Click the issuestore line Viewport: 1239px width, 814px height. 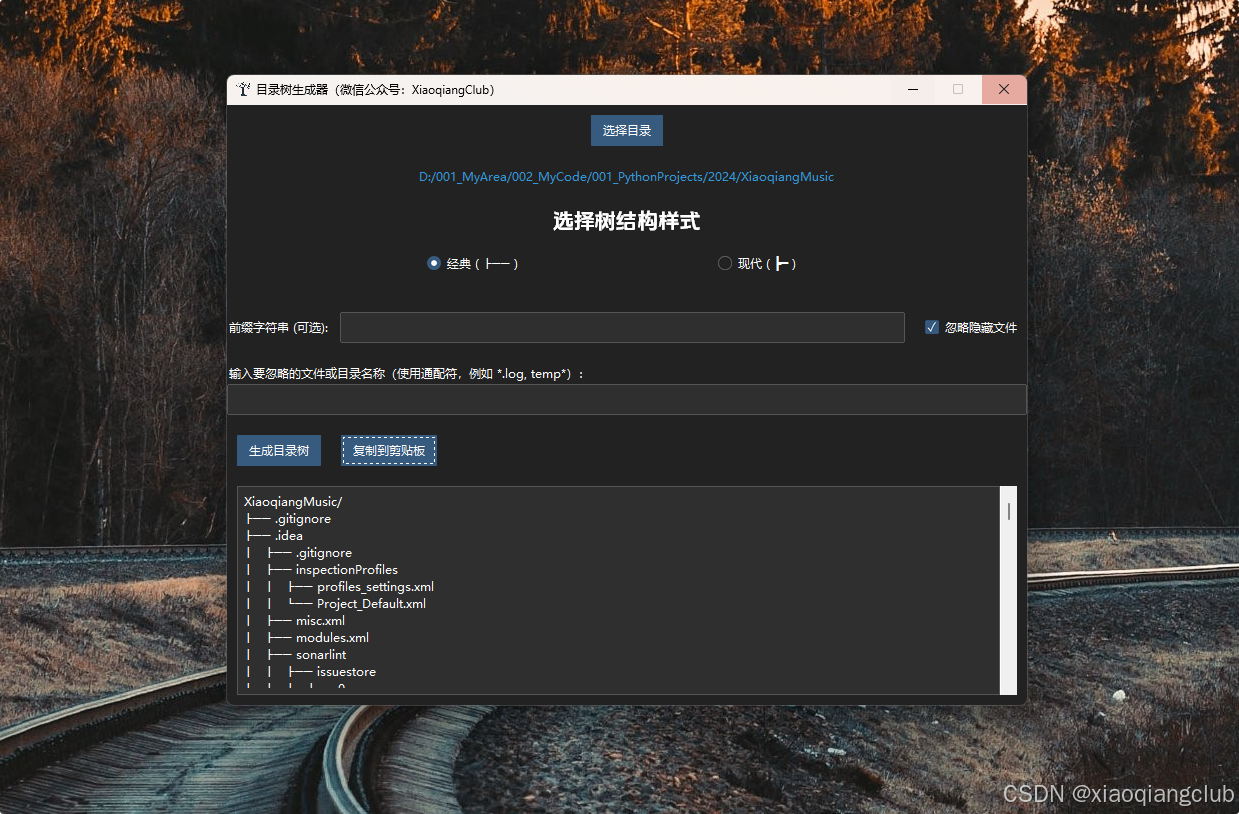(x=347, y=672)
